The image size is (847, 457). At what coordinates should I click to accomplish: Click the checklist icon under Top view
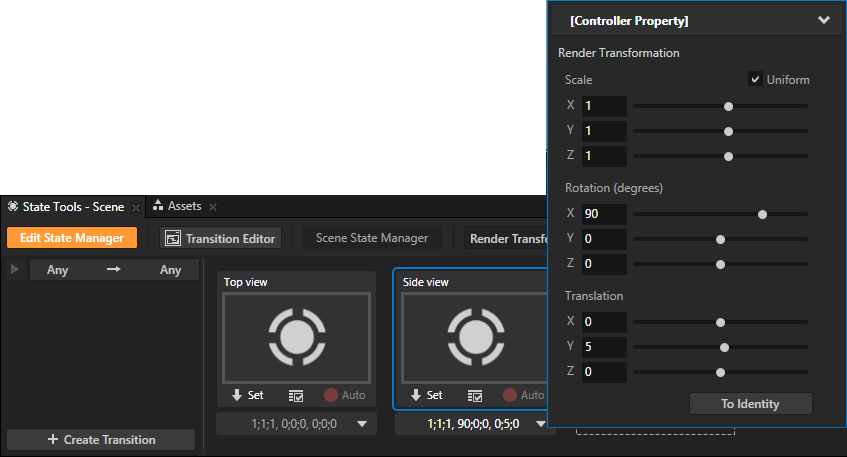pyautogui.click(x=296, y=396)
